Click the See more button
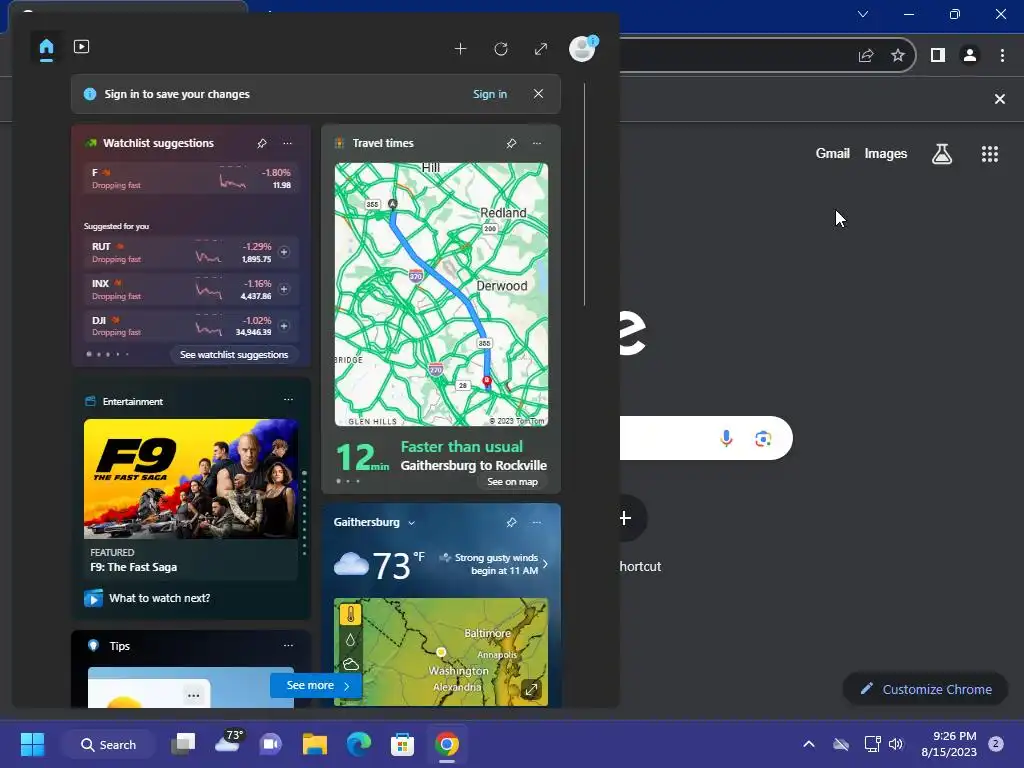Image resolution: width=1024 pixels, height=768 pixels. click(x=317, y=686)
